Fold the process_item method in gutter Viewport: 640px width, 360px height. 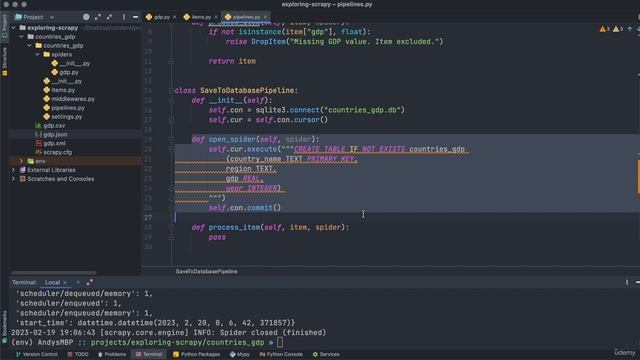click(x=171, y=227)
